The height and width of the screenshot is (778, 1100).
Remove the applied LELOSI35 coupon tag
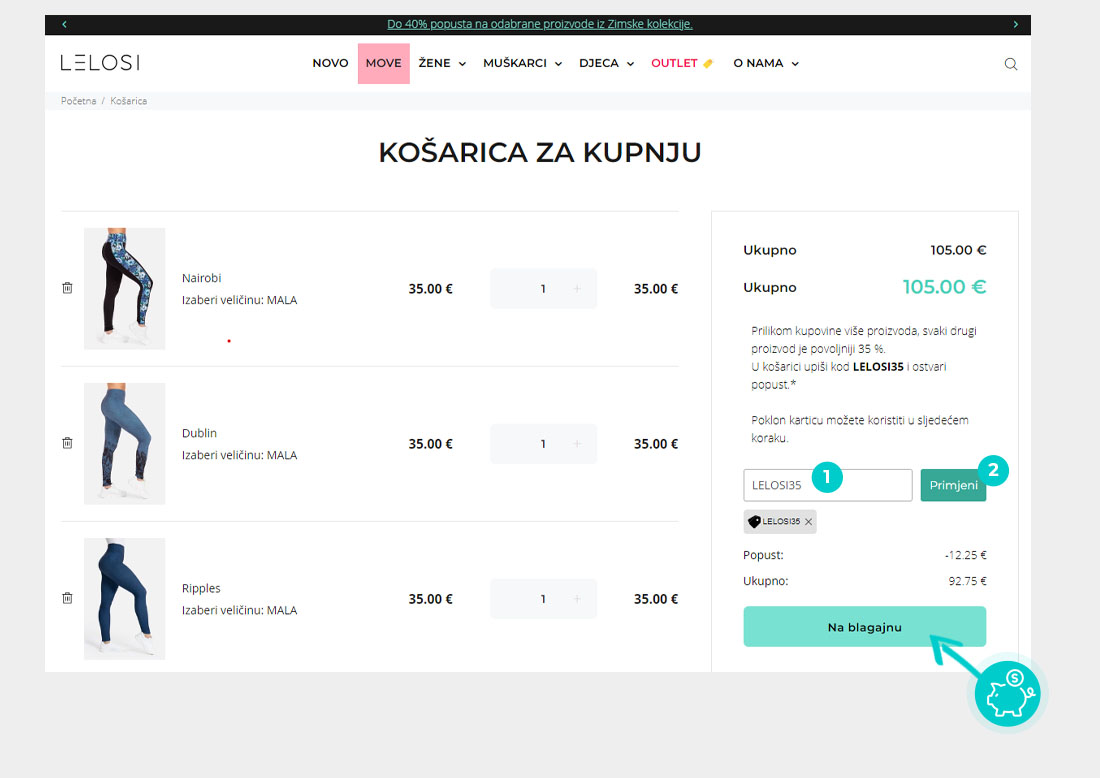pos(809,522)
